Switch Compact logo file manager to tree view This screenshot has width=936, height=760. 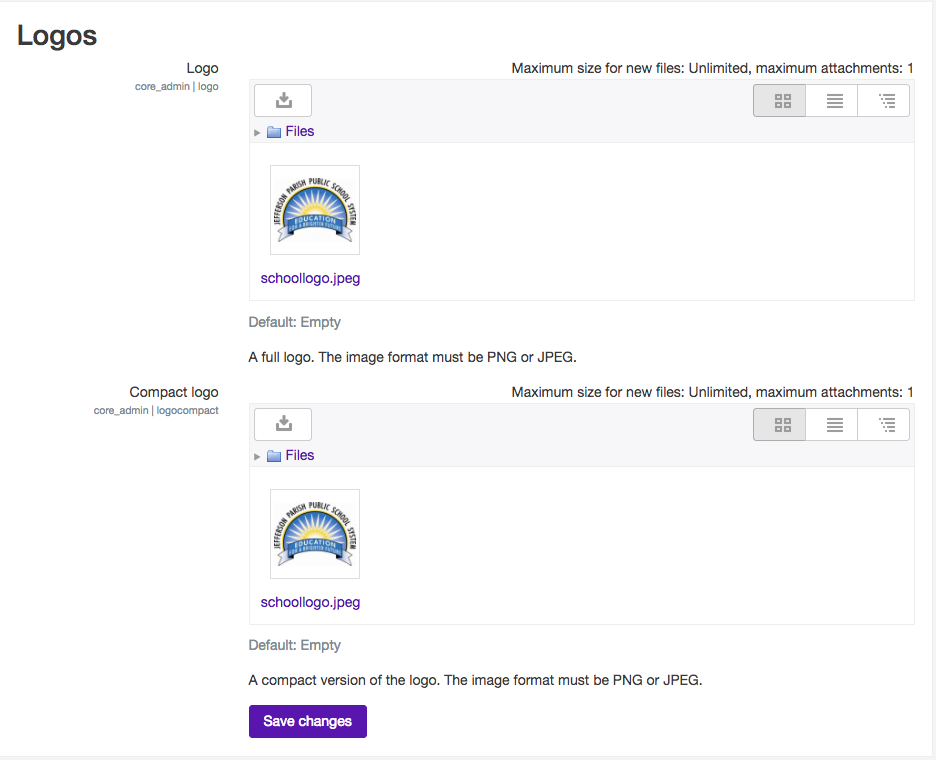pyautogui.click(x=883, y=424)
